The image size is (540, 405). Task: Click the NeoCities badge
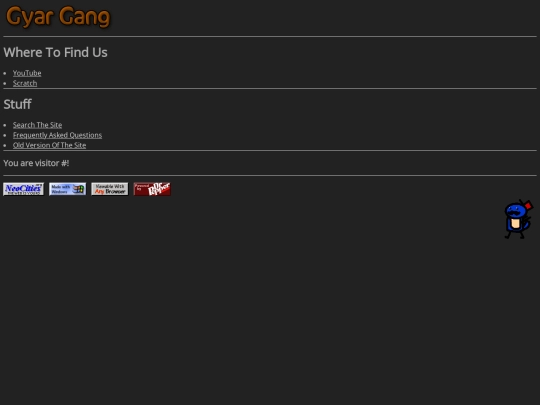(x=23, y=189)
